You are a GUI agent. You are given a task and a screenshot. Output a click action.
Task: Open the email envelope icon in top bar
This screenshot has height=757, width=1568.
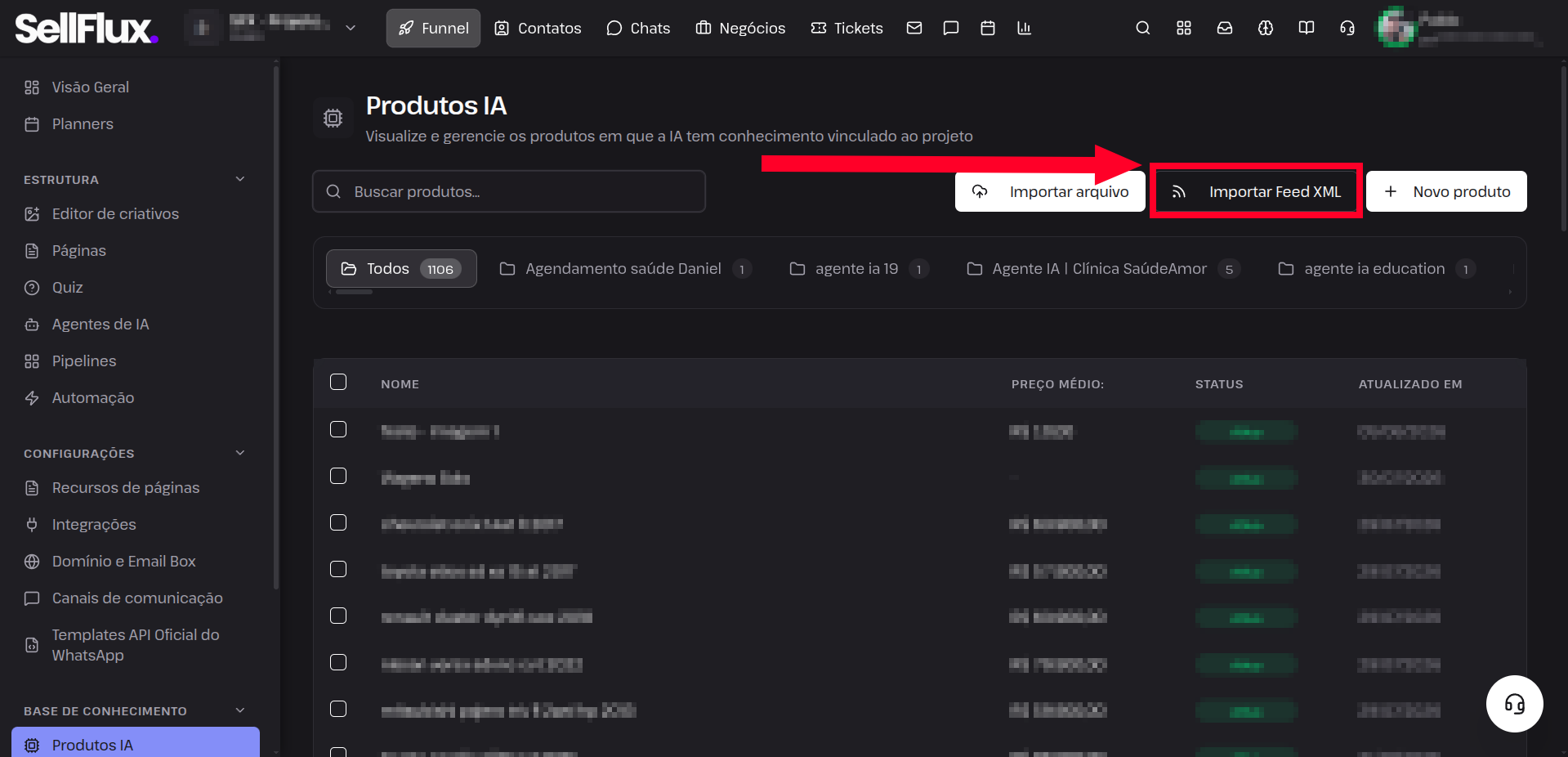pyautogui.click(x=914, y=28)
